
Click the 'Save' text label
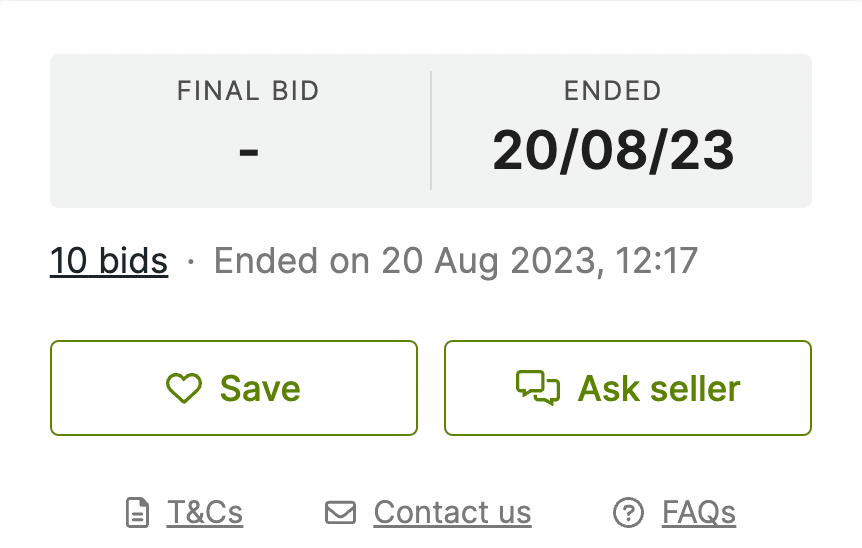[260, 388]
